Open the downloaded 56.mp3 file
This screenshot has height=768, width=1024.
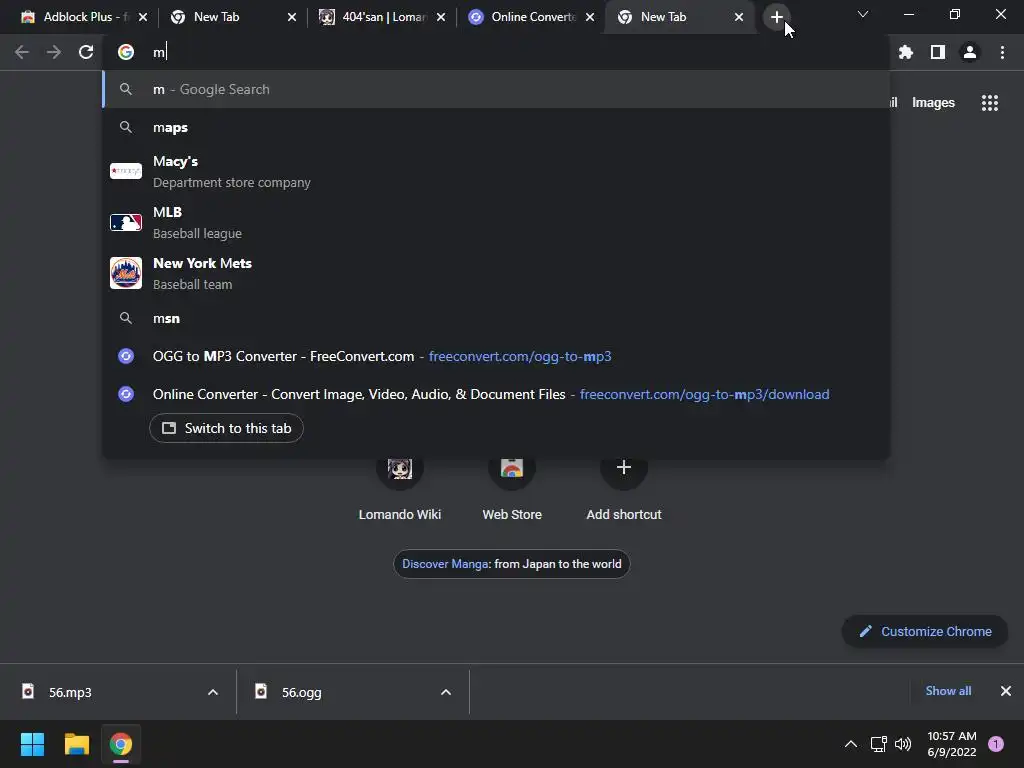click(70, 692)
